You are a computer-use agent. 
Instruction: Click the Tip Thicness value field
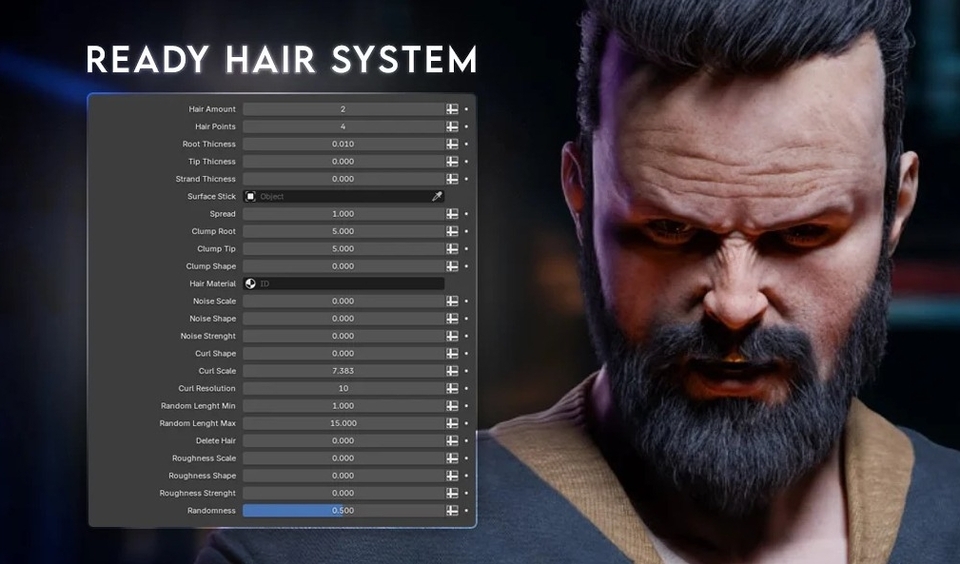pyautogui.click(x=343, y=162)
